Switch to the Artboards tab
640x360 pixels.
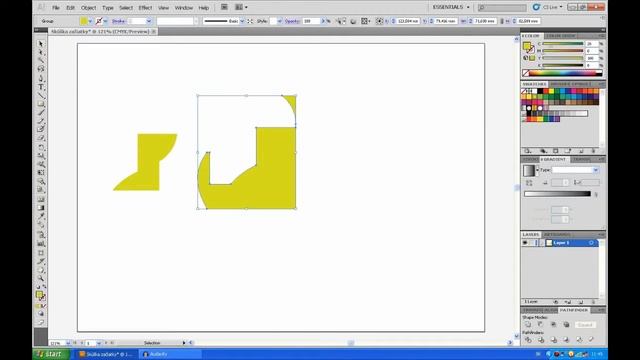(557, 235)
